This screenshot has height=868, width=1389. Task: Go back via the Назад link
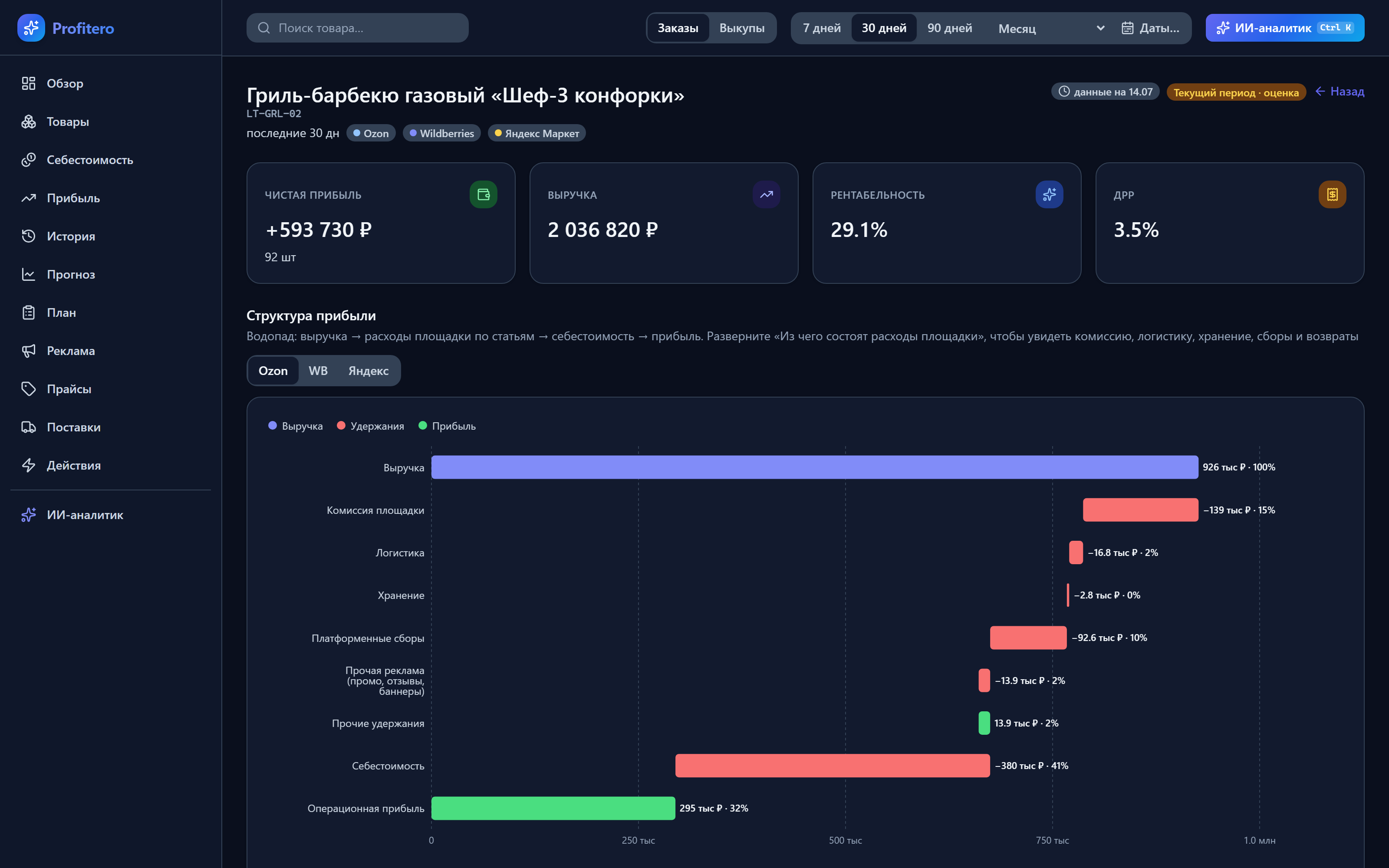coord(1339,91)
